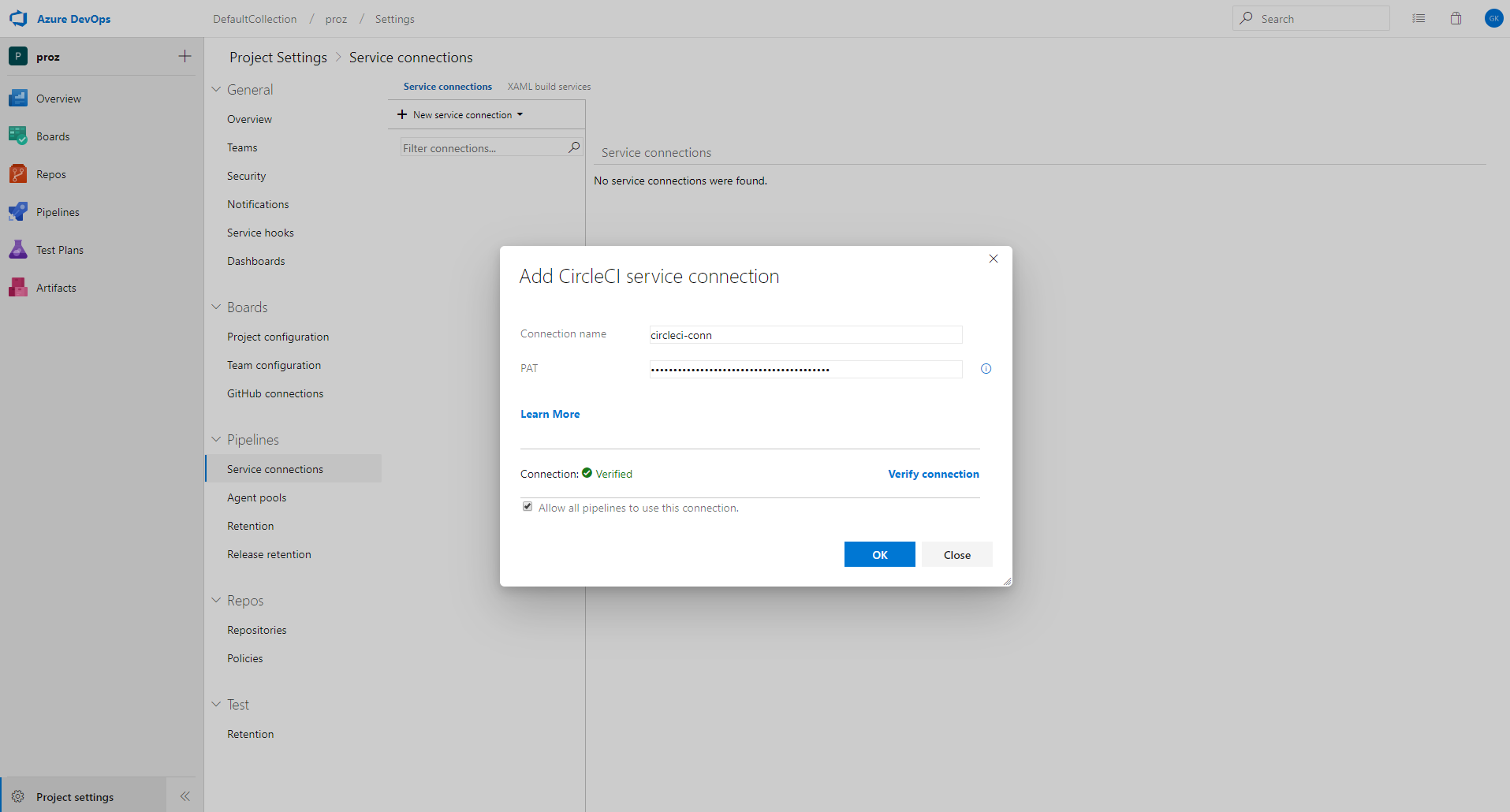Open Retention under Pipelines section
The width and height of the screenshot is (1510, 812).
pyautogui.click(x=251, y=526)
